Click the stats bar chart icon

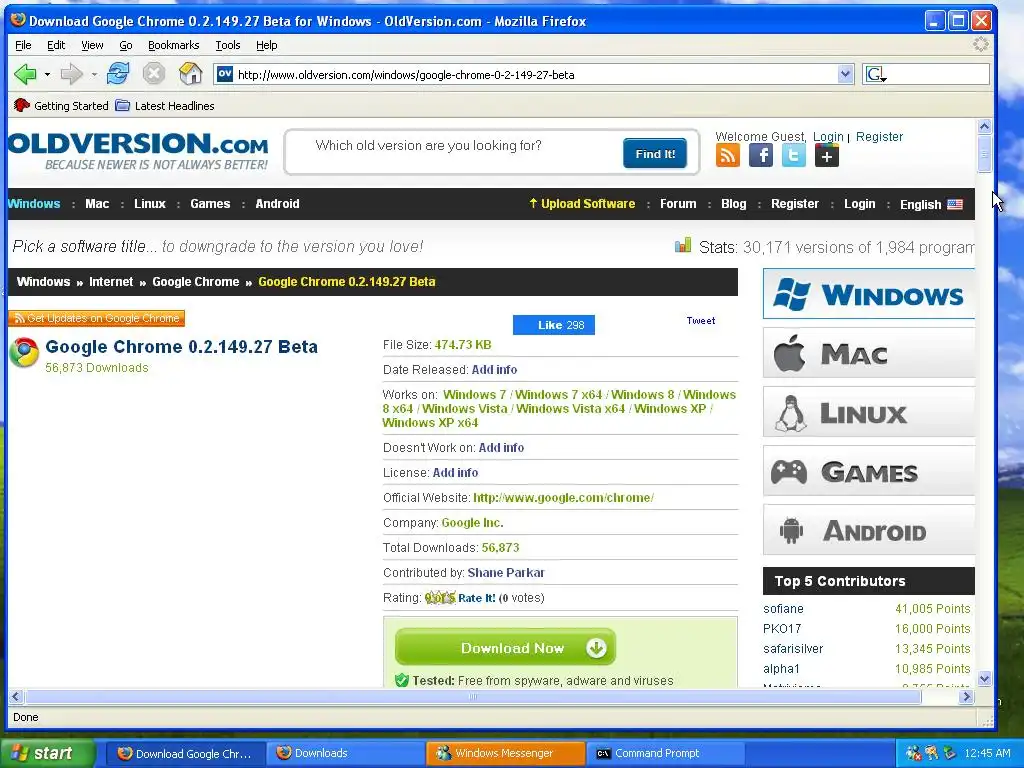[683, 246]
